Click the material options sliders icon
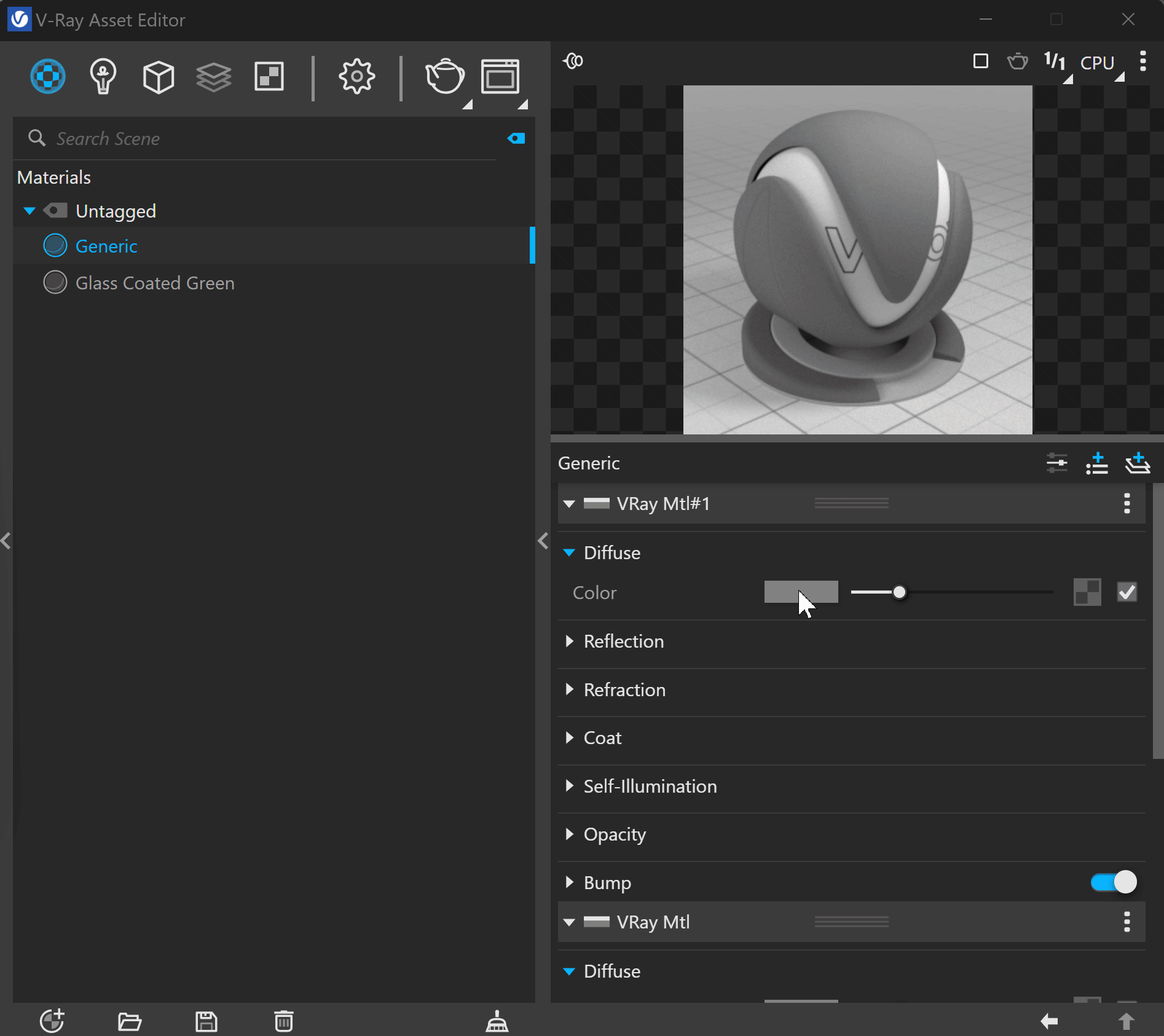 (x=1057, y=463)
